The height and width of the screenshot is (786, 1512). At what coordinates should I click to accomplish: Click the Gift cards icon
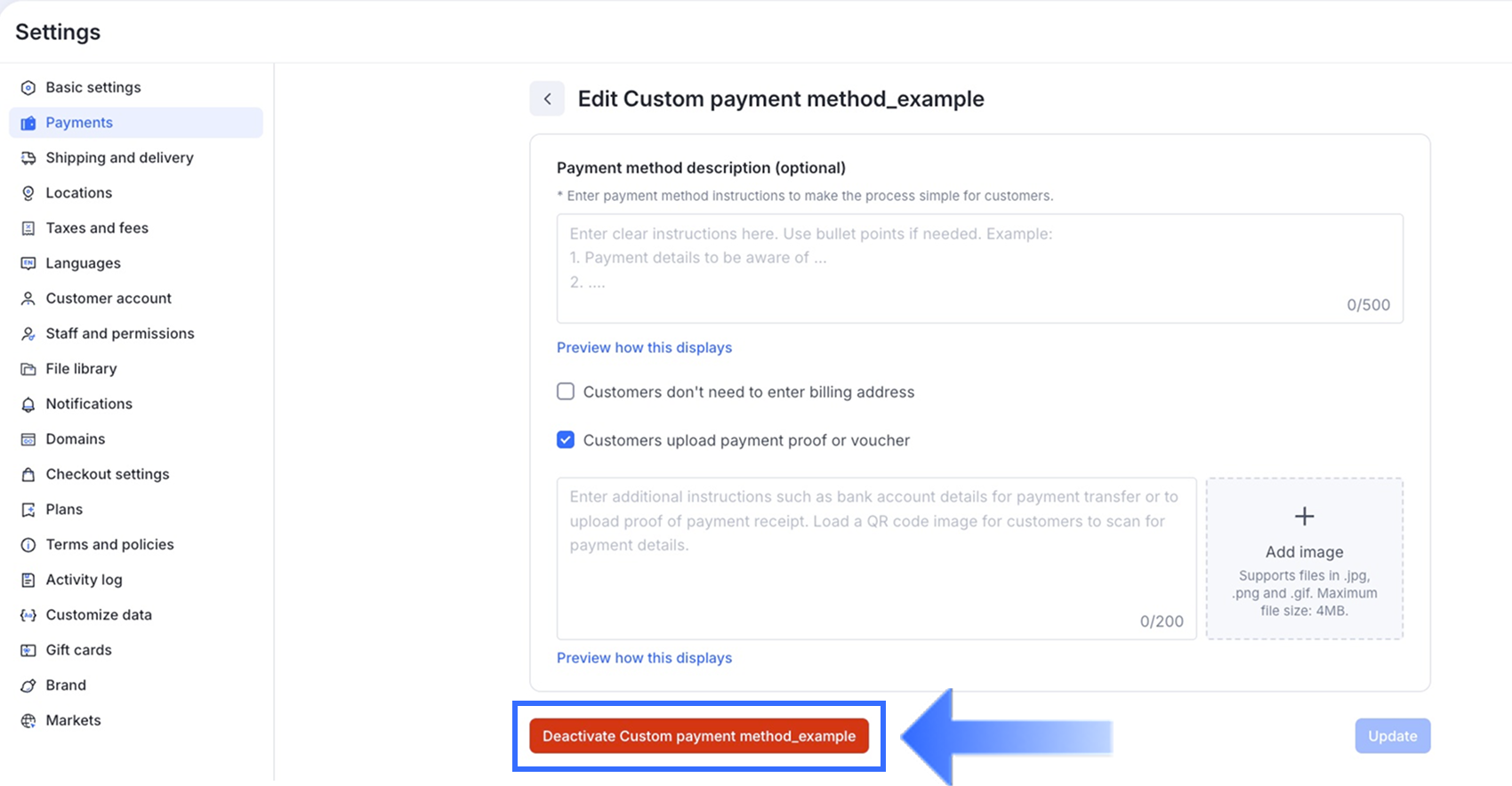pyautogui.click(x=28, y=651)
